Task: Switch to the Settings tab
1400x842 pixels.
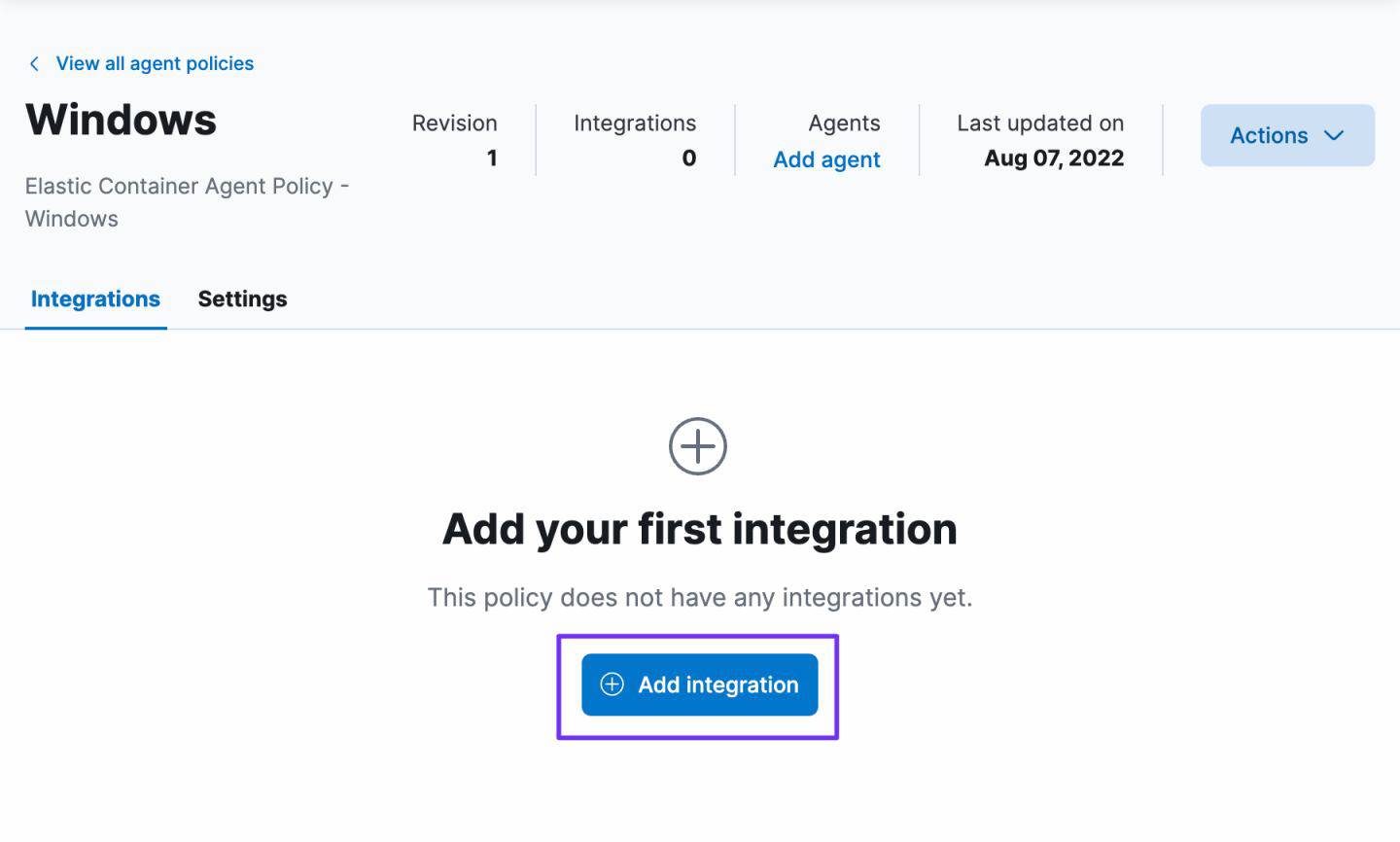Action: pos(242,299)
